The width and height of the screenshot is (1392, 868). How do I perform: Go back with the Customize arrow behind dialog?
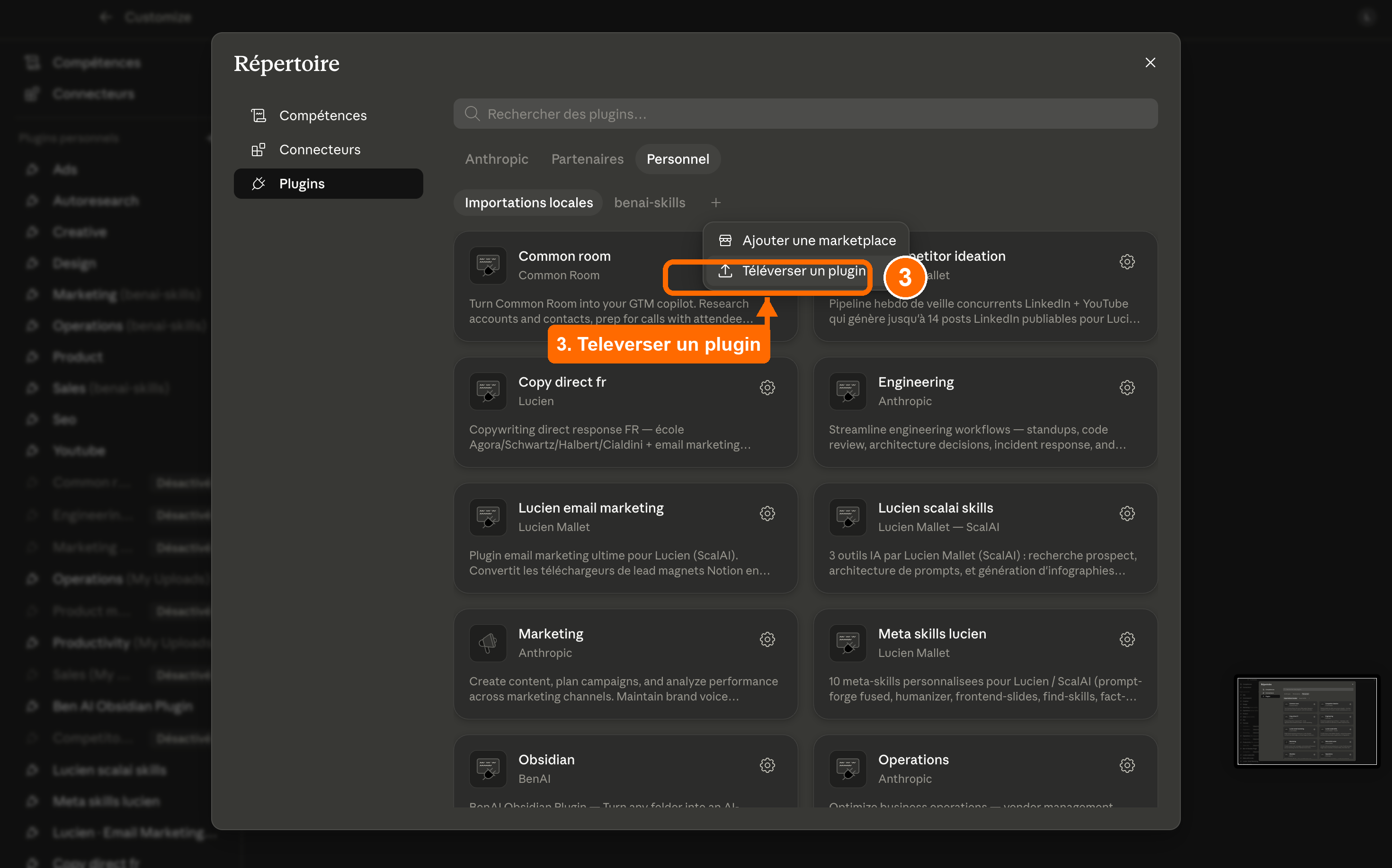105,17
